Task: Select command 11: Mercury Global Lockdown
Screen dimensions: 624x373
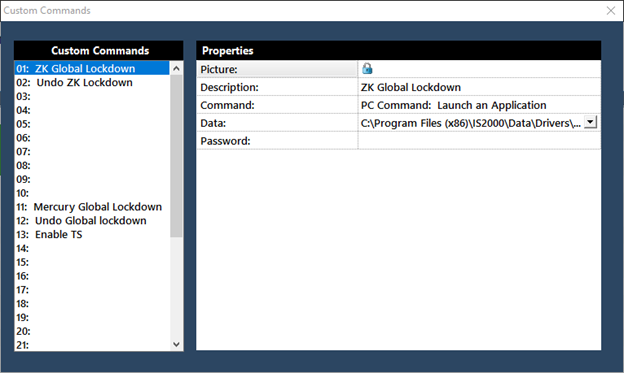Action: coord(92,207)
